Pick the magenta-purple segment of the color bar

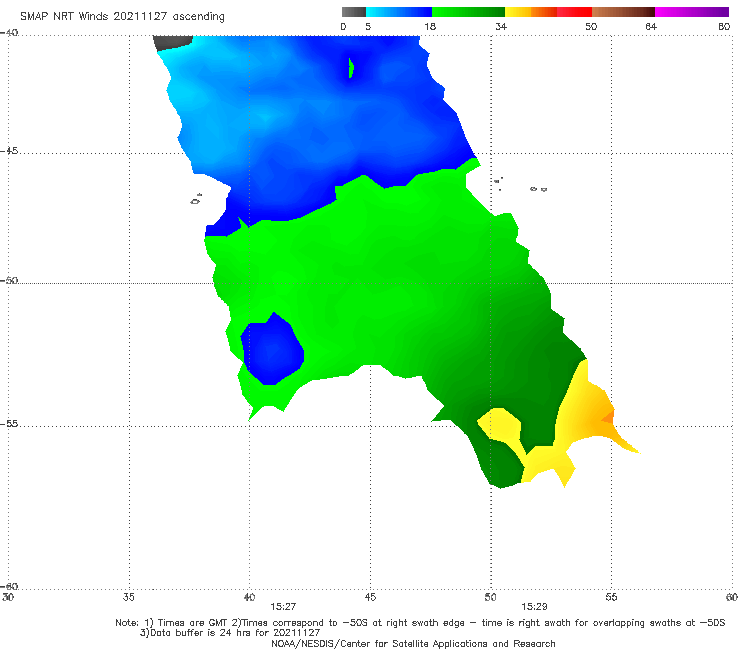pyautogui.click(x=692, y=12)
